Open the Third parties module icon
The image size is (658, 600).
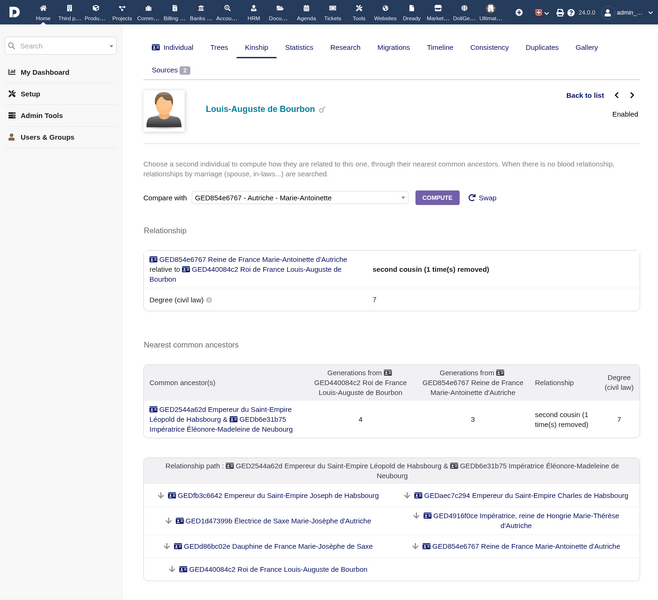[69, 8]
